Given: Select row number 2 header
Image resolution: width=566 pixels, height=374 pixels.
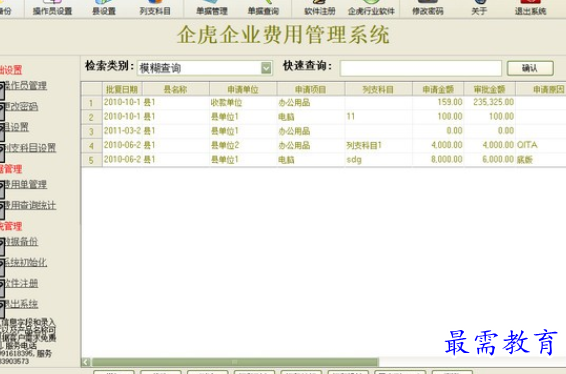Looking at the screenshot, I should [92, 117].
